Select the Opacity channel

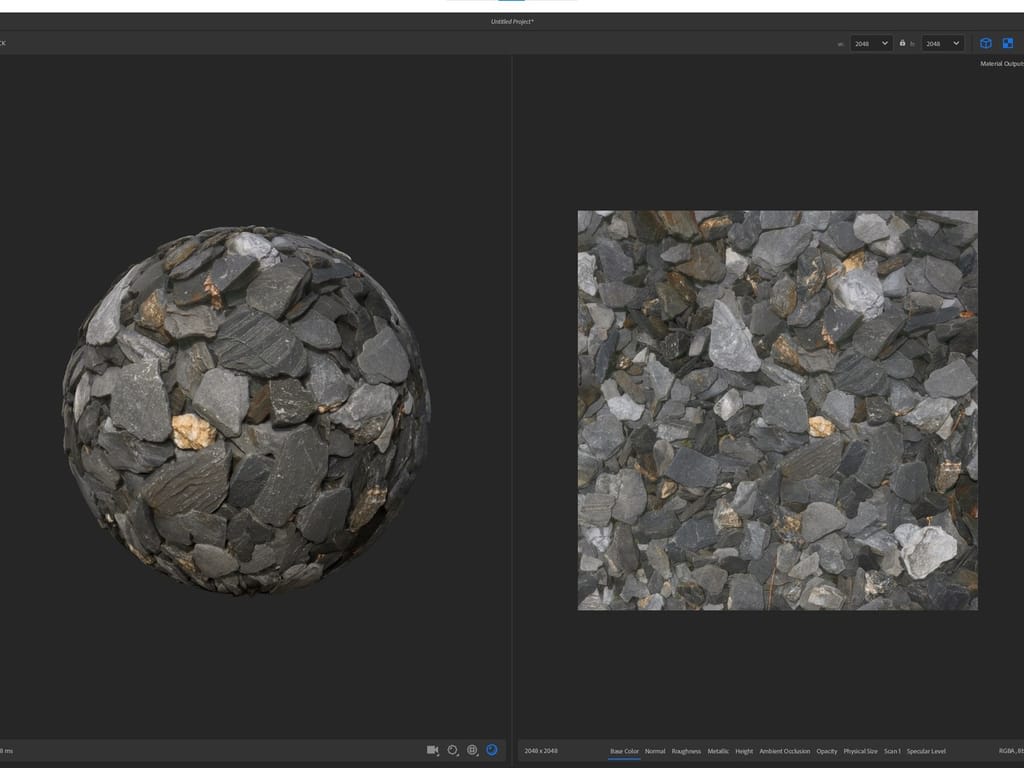(x=827, y=751)
